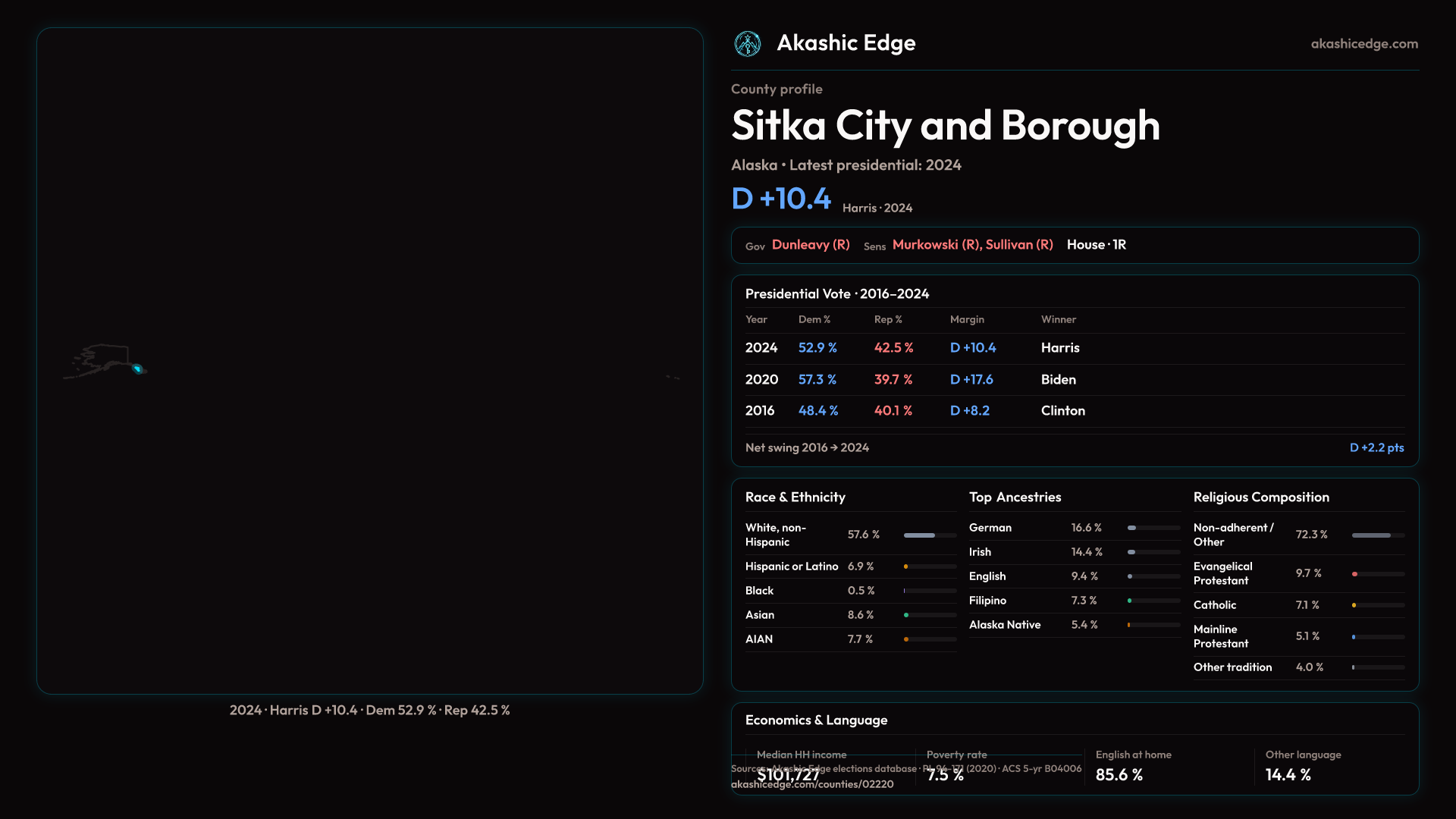Click the highlighted Sitka marker on the map

coord(137,369)
